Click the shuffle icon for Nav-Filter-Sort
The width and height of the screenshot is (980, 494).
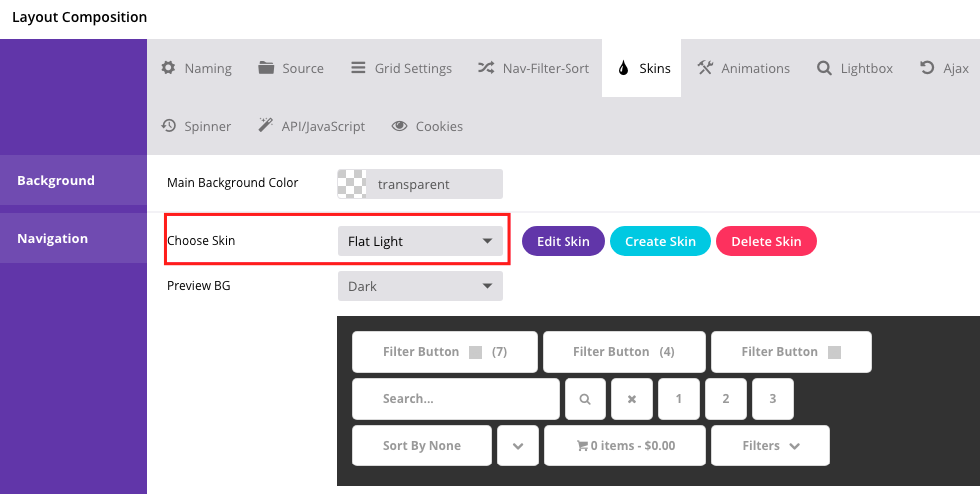coord(486,68)
